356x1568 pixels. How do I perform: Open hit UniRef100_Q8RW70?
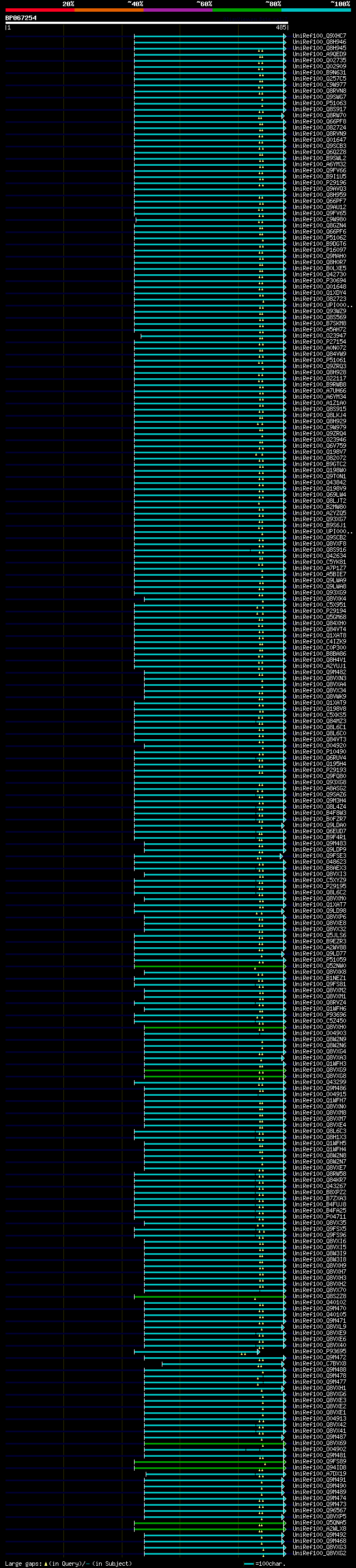pos(319,116)
